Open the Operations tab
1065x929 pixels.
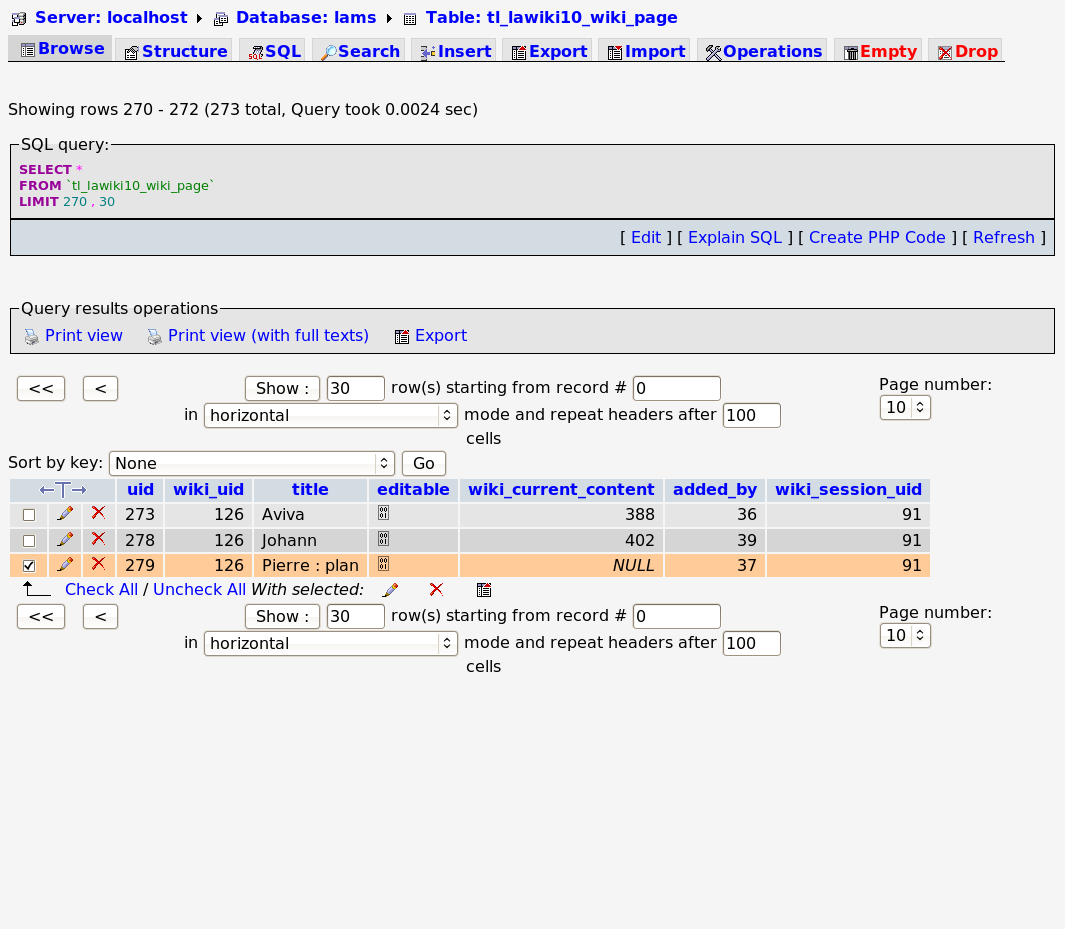pos(763,51)
